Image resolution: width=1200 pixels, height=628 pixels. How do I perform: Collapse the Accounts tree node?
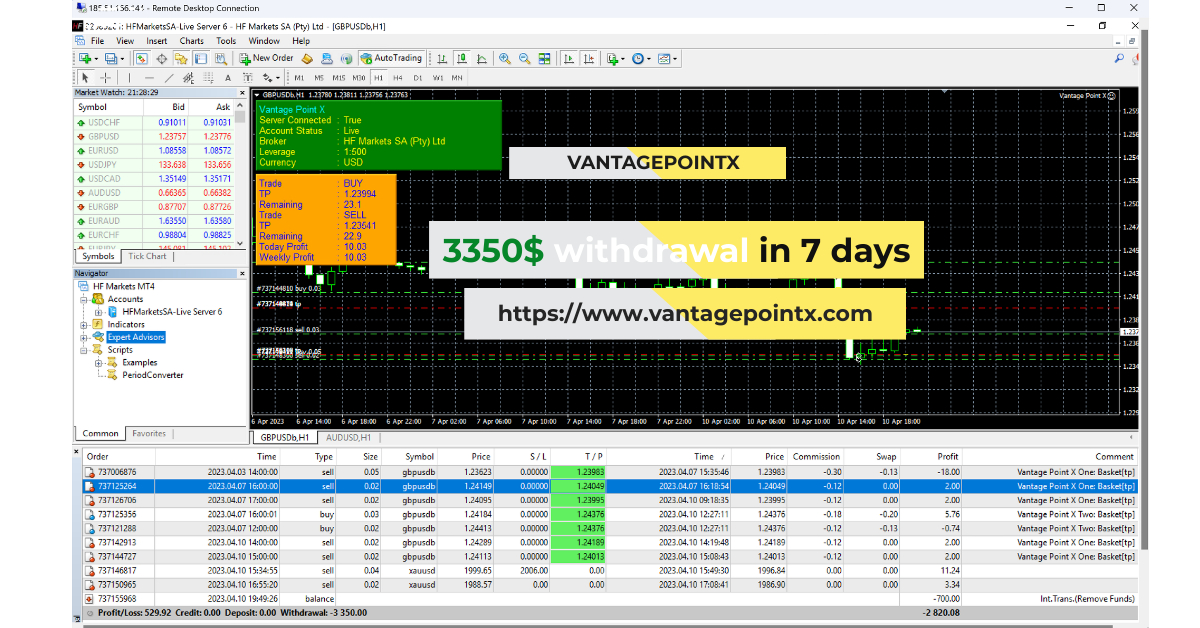pos(85,299)
